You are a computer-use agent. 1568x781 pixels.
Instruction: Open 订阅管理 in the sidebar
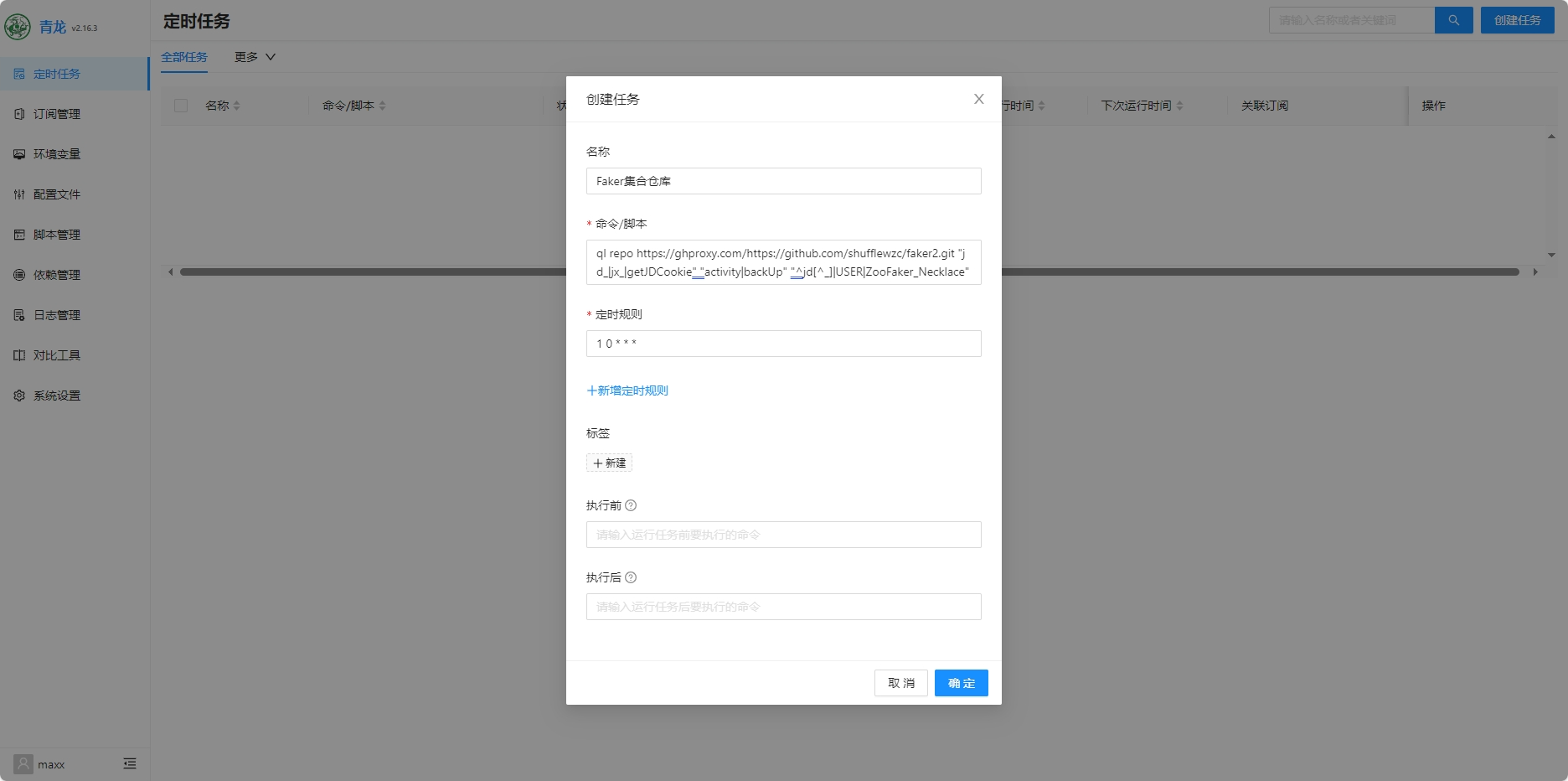(x=75, y=114)
